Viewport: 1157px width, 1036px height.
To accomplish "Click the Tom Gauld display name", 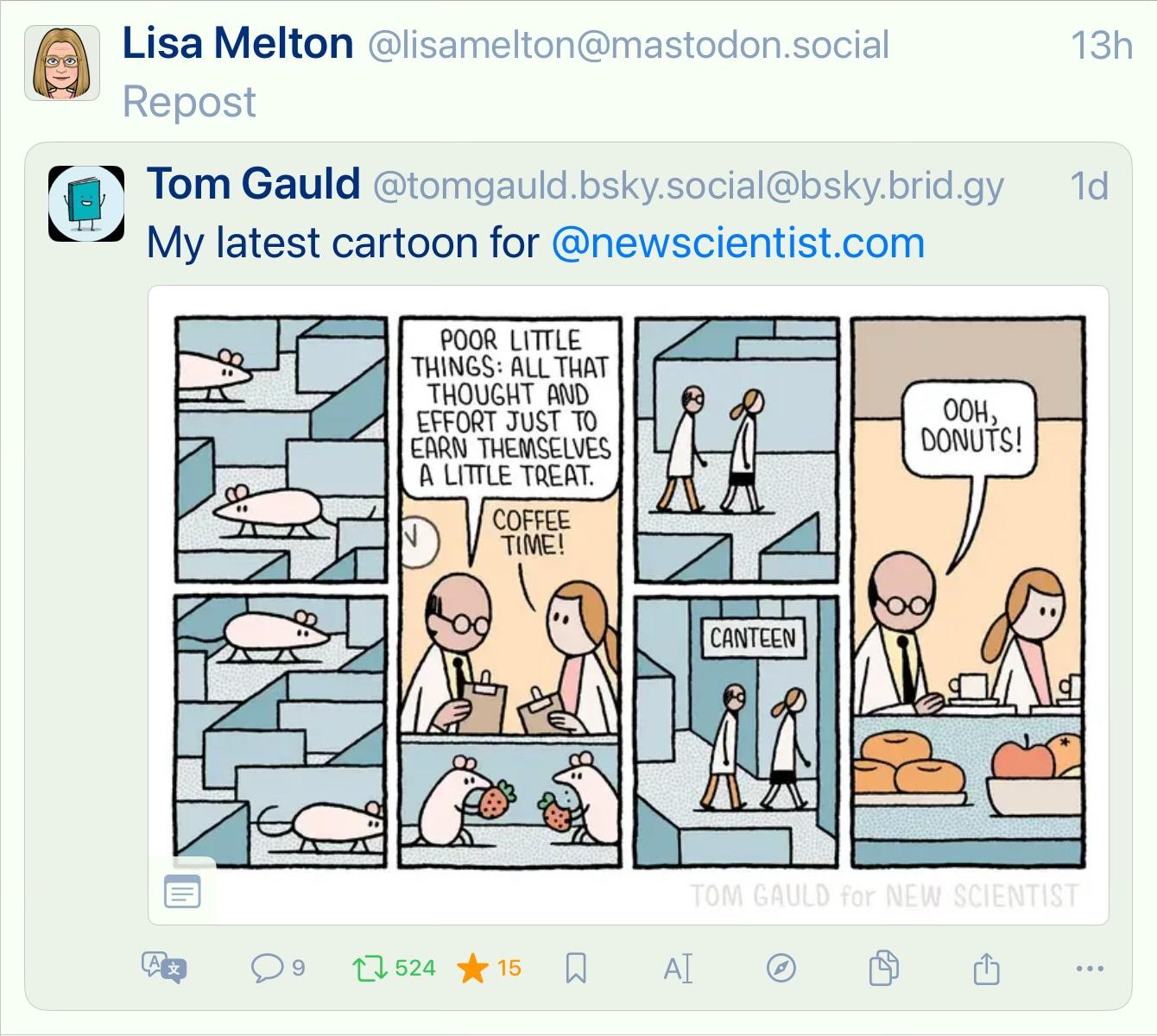I will (254, 184).
